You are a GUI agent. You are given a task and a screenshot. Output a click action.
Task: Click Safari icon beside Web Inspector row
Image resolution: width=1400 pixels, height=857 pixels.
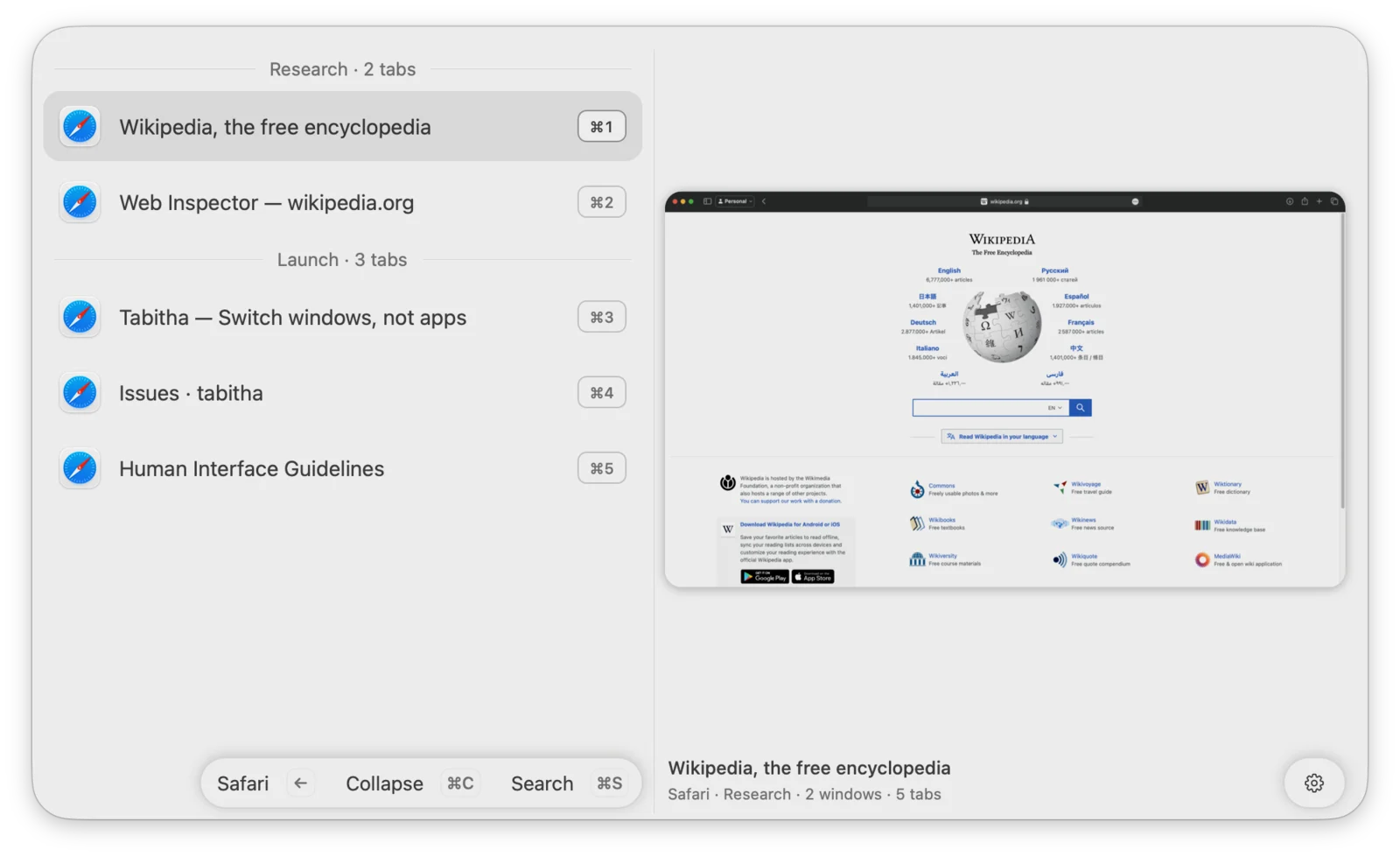80,202
